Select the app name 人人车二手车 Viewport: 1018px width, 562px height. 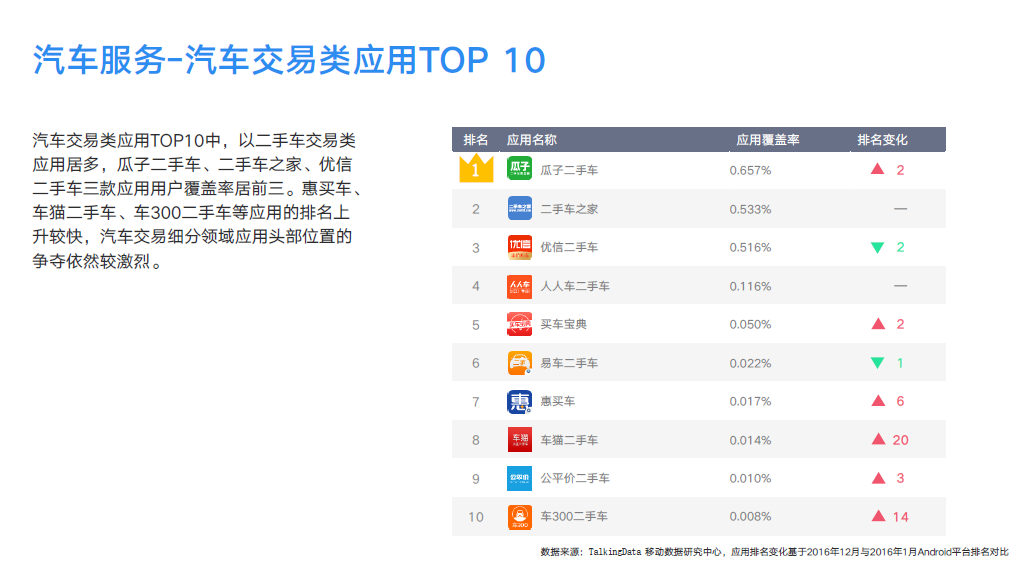pos(575,286)
